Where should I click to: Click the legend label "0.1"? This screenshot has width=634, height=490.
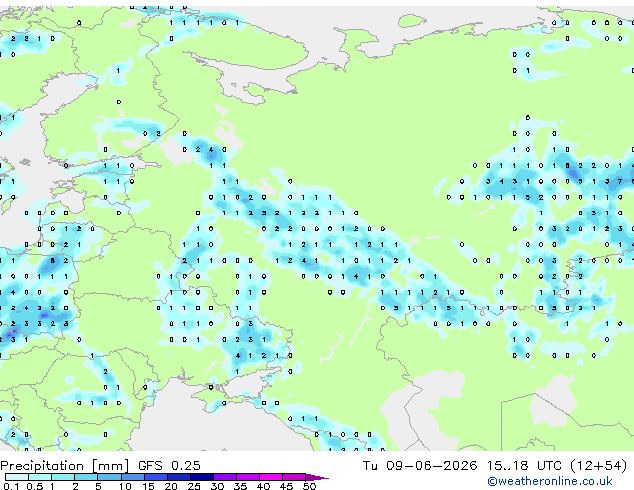pyautogui.click(x=11, y=486)
